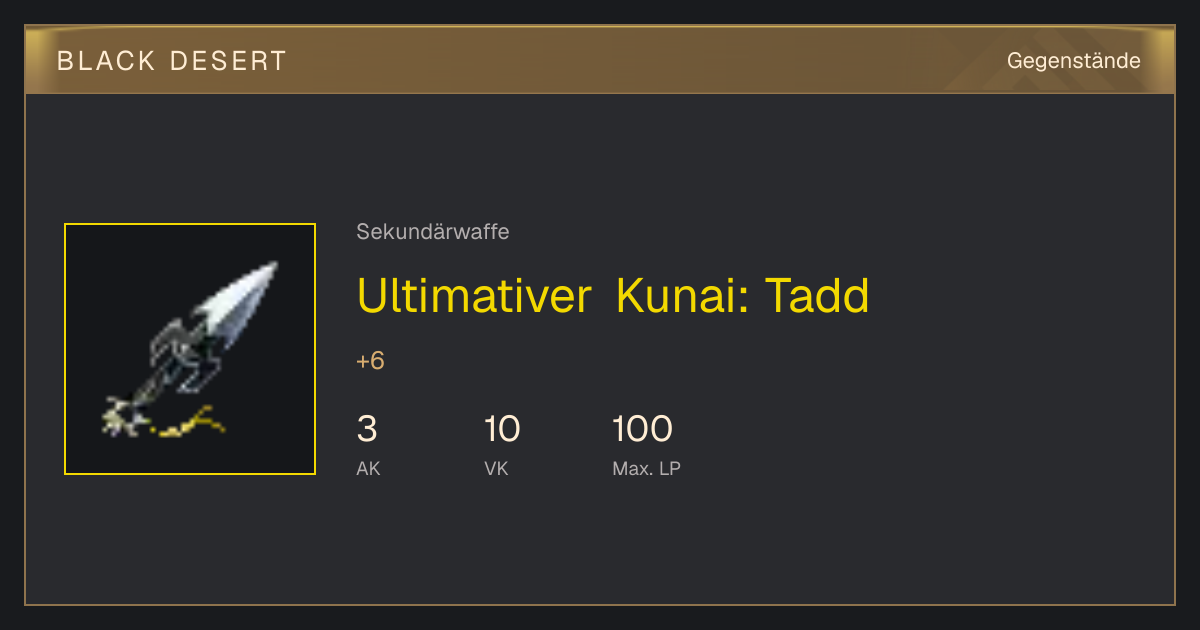Click the AK stat label
This screenshot has height=630, width=1200.
coord(368,468)
